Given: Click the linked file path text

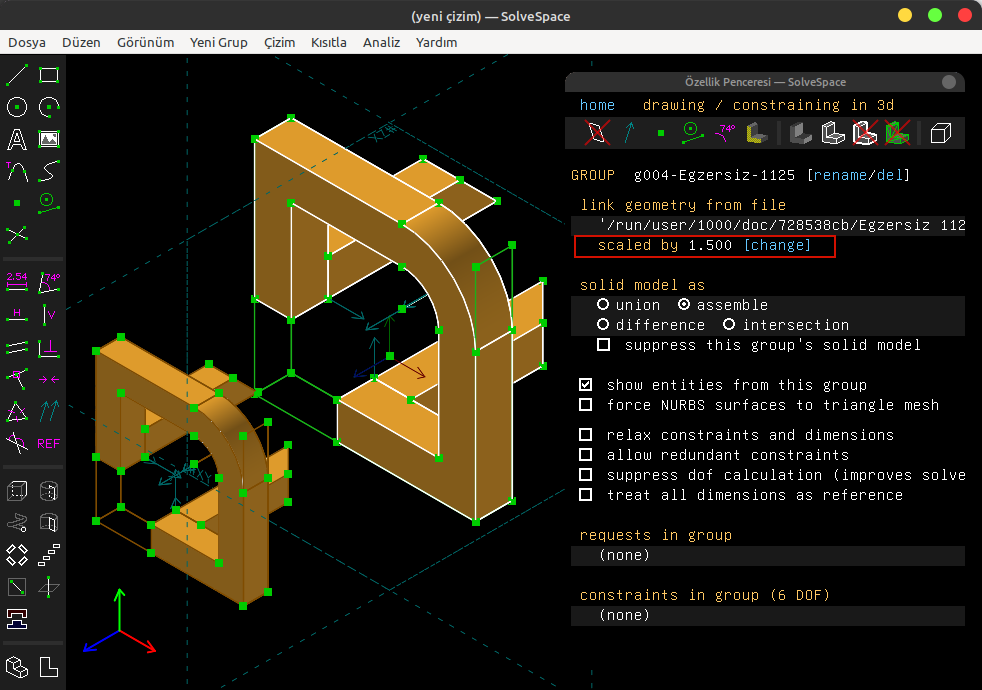Looking at the screenshot, I should coord(782,225).
